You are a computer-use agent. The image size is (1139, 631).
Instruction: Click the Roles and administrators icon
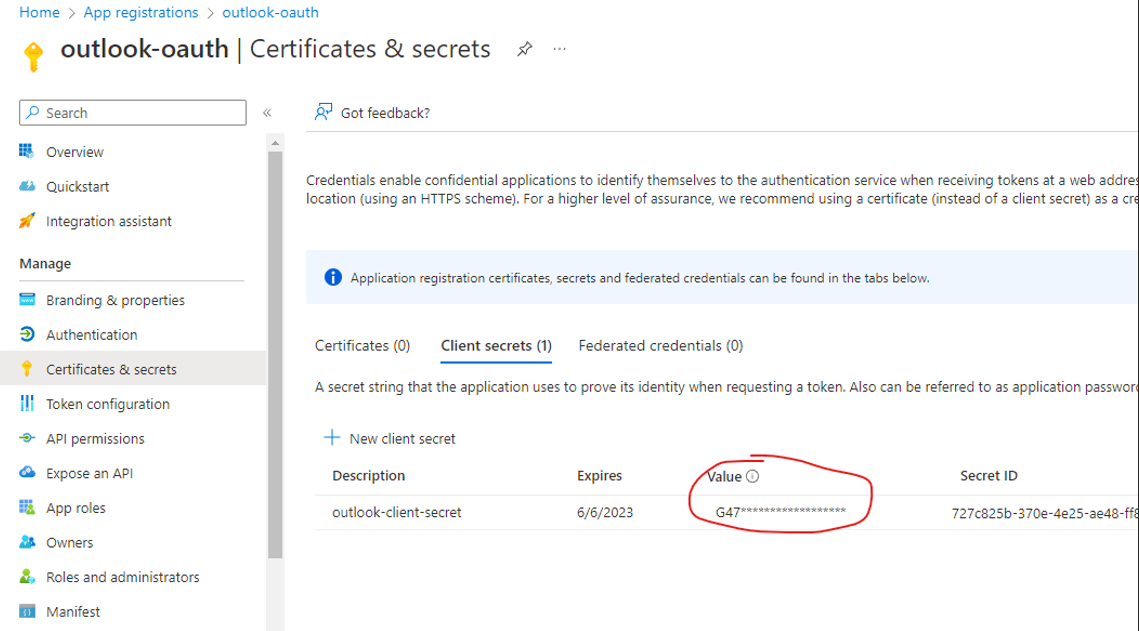pyautogui.click(x=27, y=577)
